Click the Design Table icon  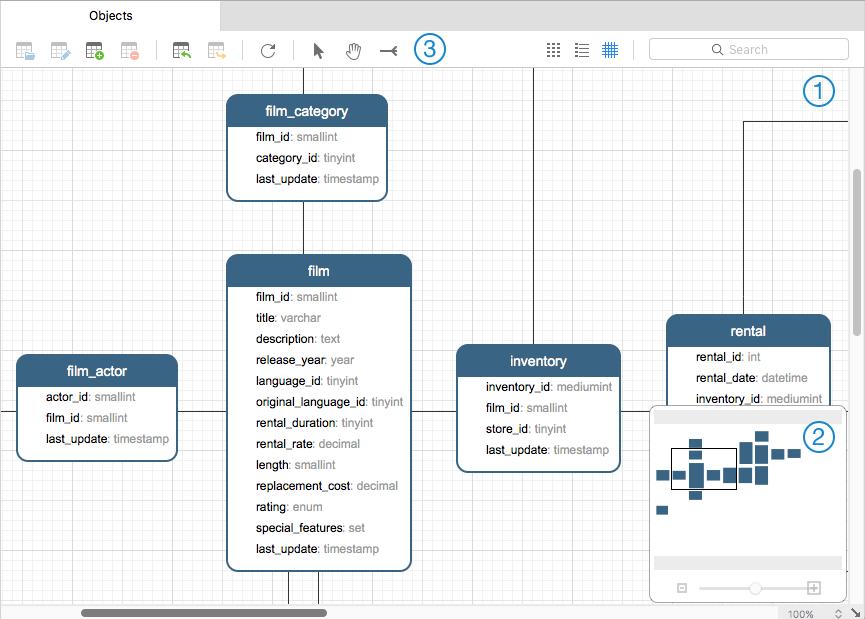(x=60, y=51)
